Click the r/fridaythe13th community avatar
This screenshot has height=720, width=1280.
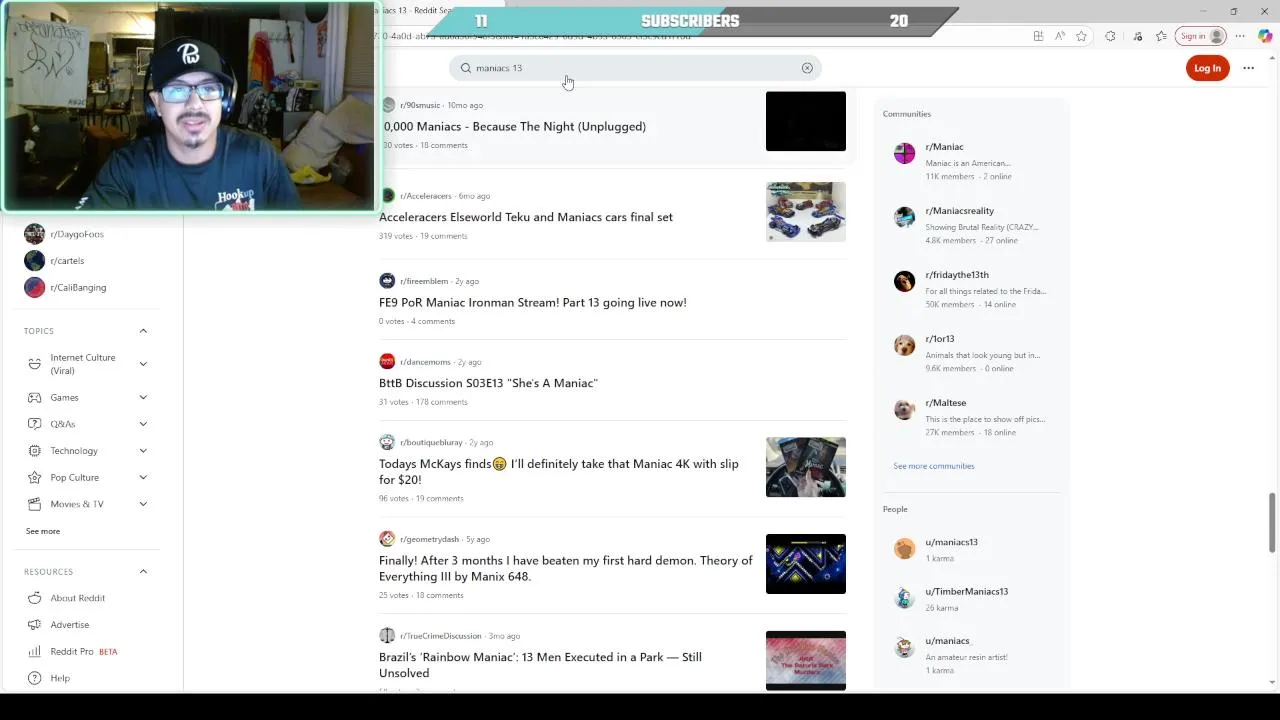click(x=904, y=281)
